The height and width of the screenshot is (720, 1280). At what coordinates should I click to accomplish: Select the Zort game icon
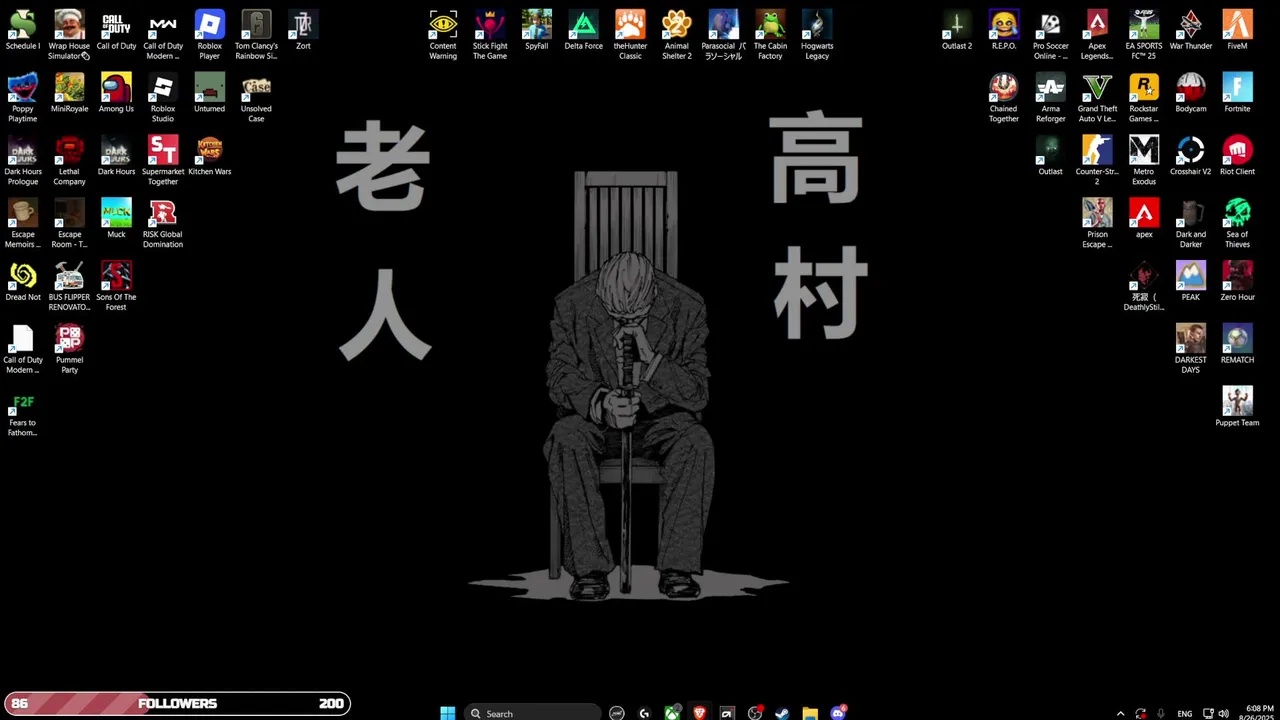pyautogui.click(x=303, y=31)
